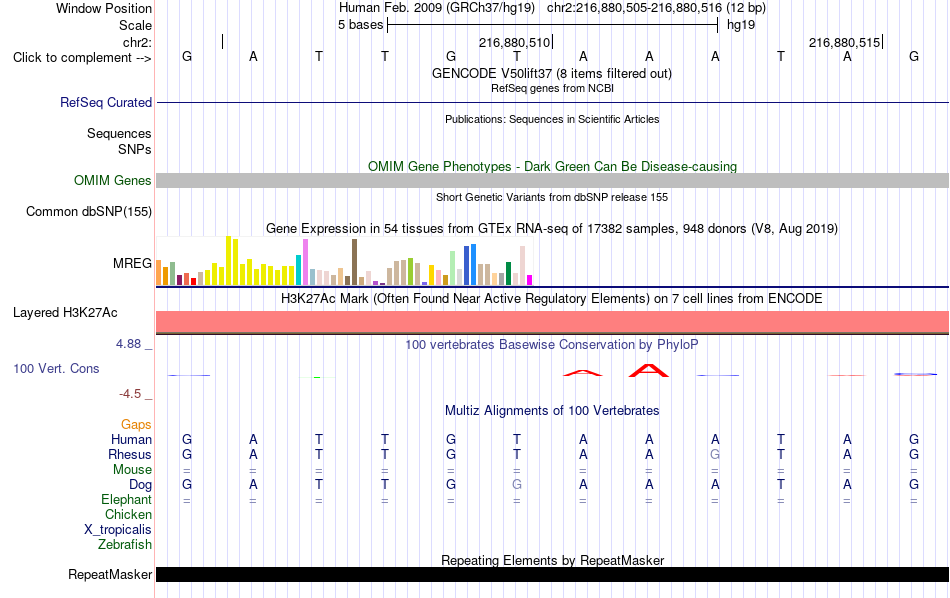The height and width of the screenshot is (598, 950).
Task: Click the Publications: Sequences in Scientific Articles title
Action: click(x=552, y=119)
